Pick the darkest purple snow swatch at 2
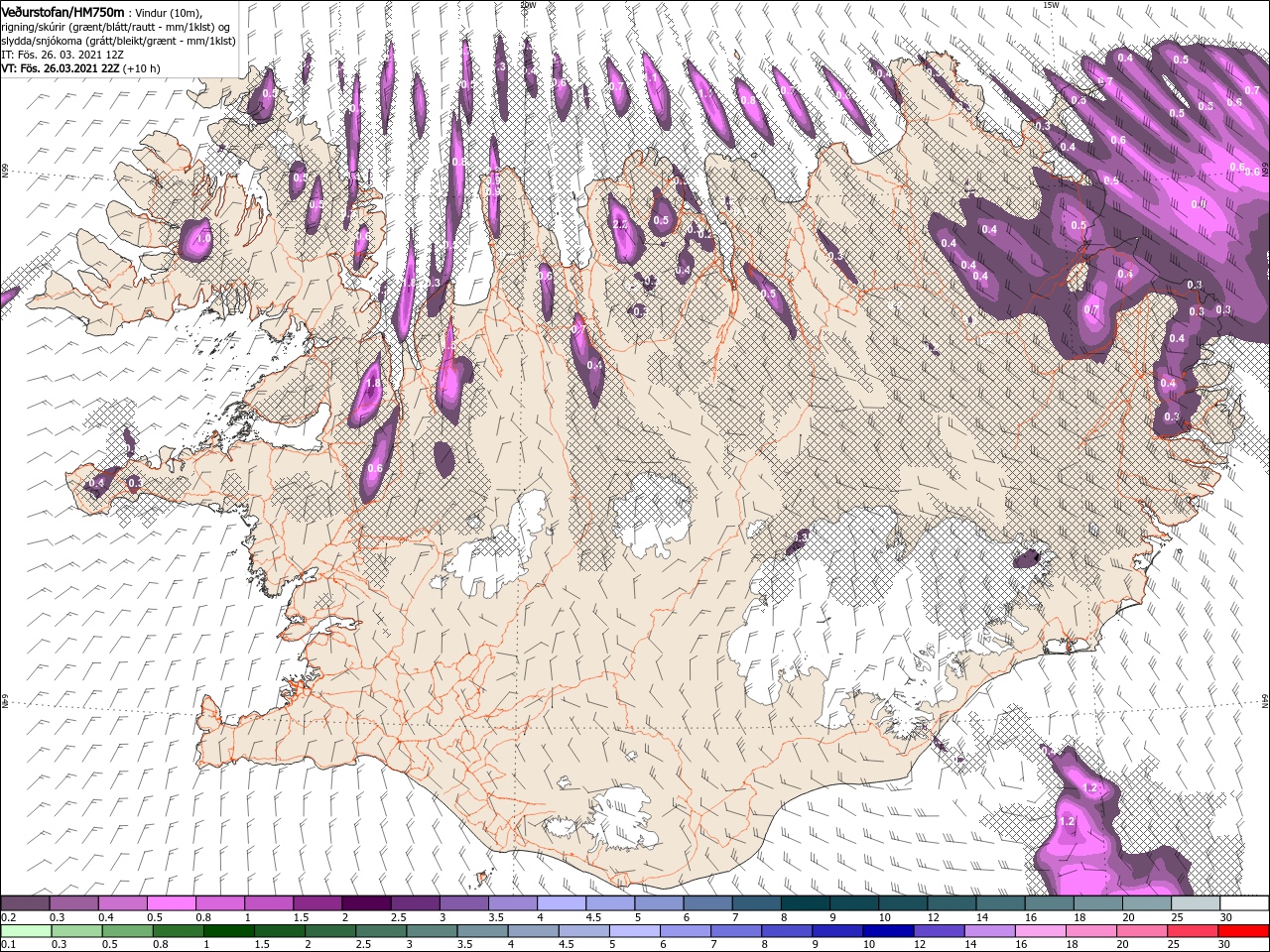1270x952 pixels. [x=366, y=903]
